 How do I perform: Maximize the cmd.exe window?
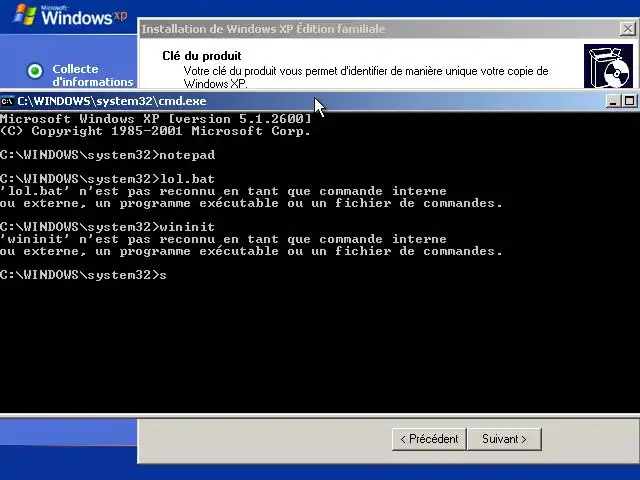click(x=629, y=101)
